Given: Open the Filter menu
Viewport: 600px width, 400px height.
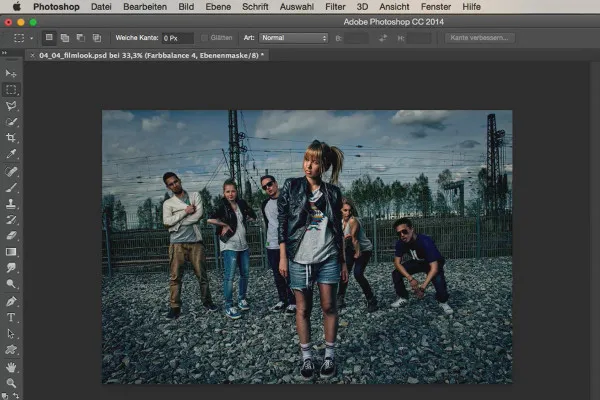Looking at the screenshot, I should coord(335,7).
